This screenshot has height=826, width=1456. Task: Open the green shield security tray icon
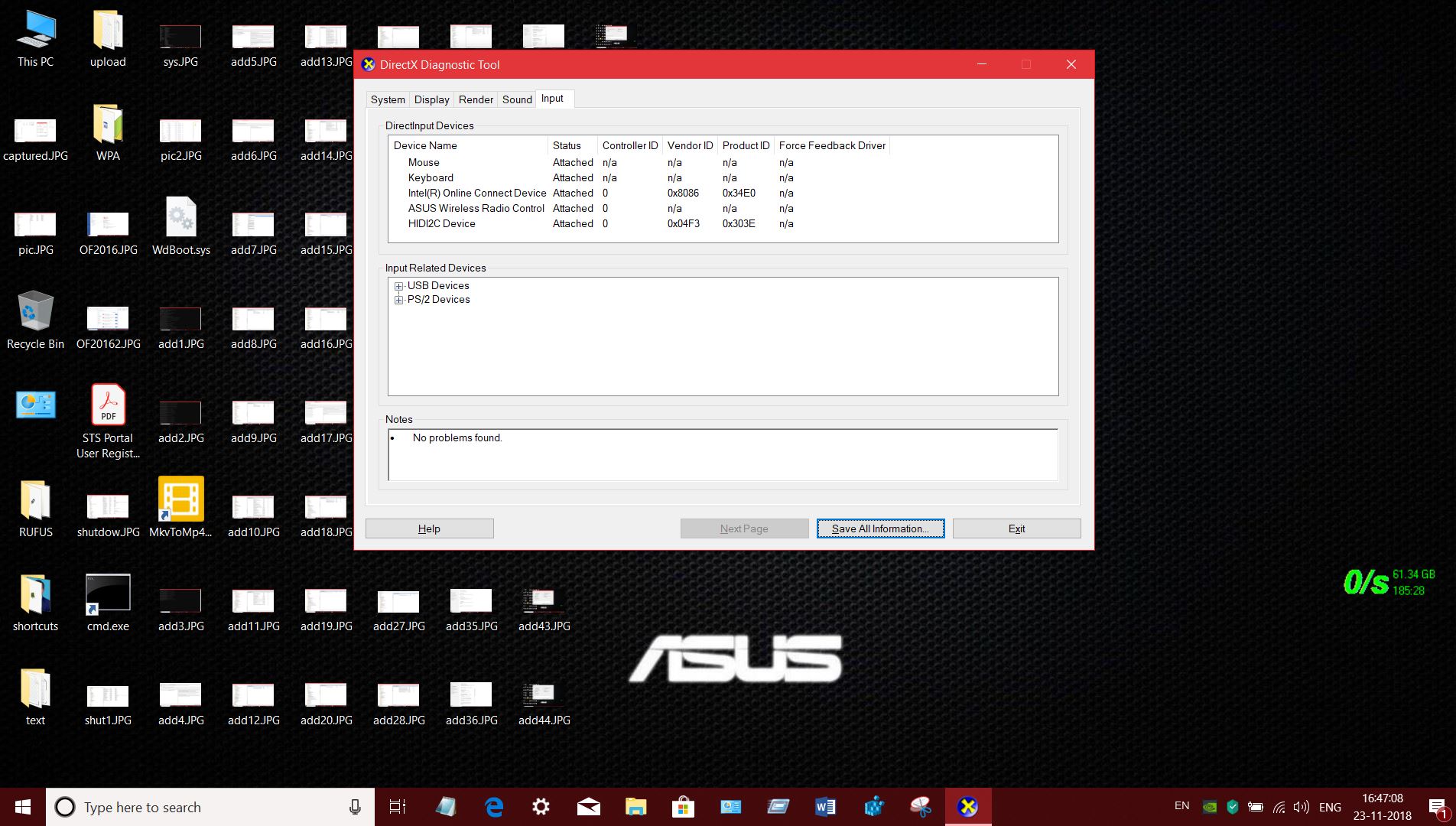tap(1232, 807)
